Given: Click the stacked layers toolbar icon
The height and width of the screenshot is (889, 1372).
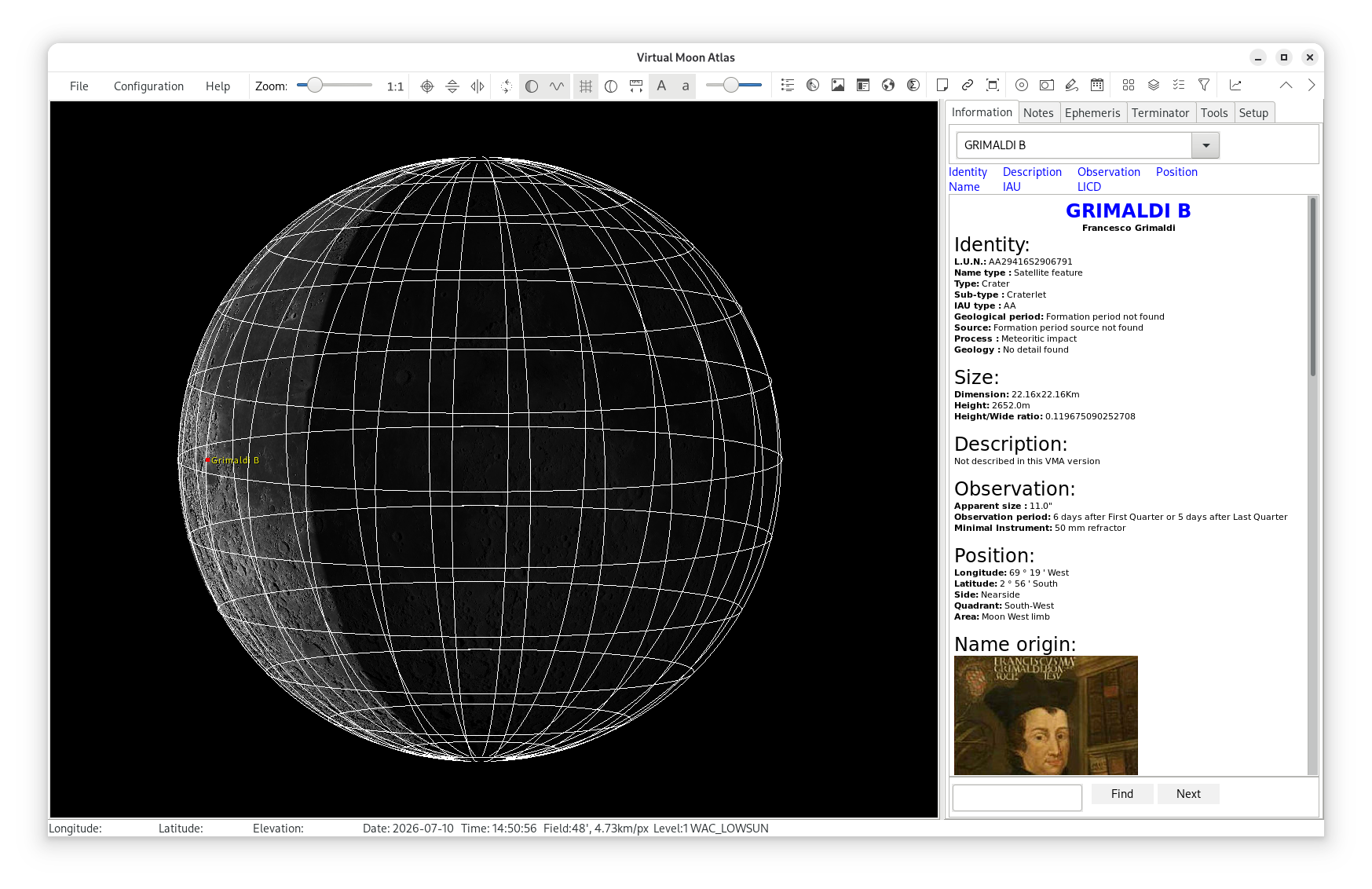Looking at the screenshot, I should [x=1154, y=85].
